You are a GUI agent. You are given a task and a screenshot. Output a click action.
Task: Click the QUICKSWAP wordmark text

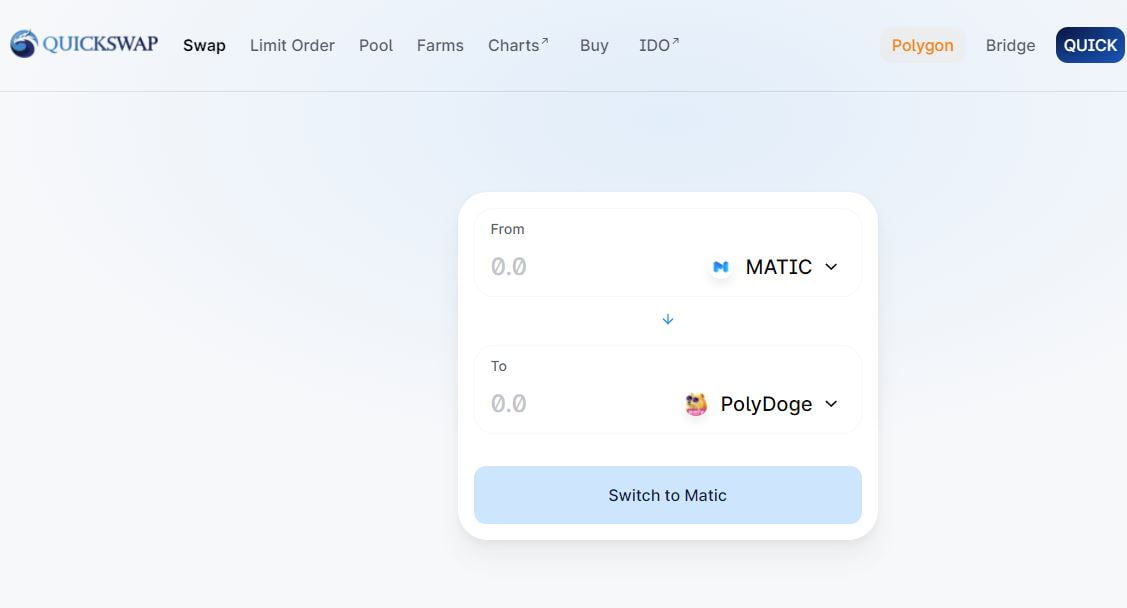click(100, 44)
